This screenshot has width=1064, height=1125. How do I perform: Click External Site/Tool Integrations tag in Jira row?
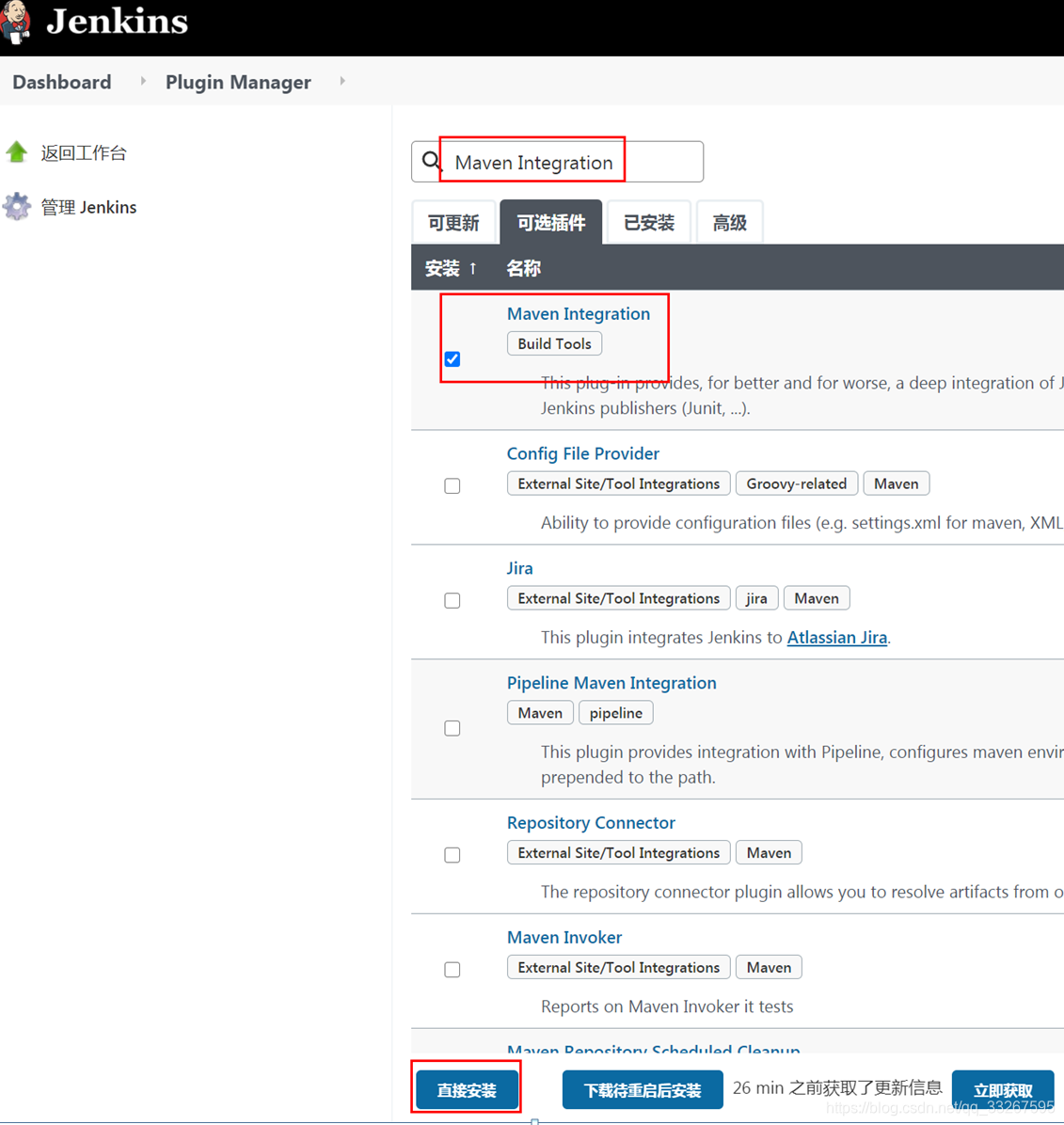618,598
